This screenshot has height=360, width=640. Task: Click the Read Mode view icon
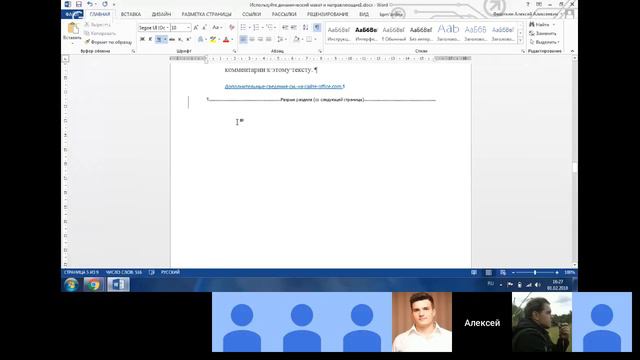tap(474, 272)
